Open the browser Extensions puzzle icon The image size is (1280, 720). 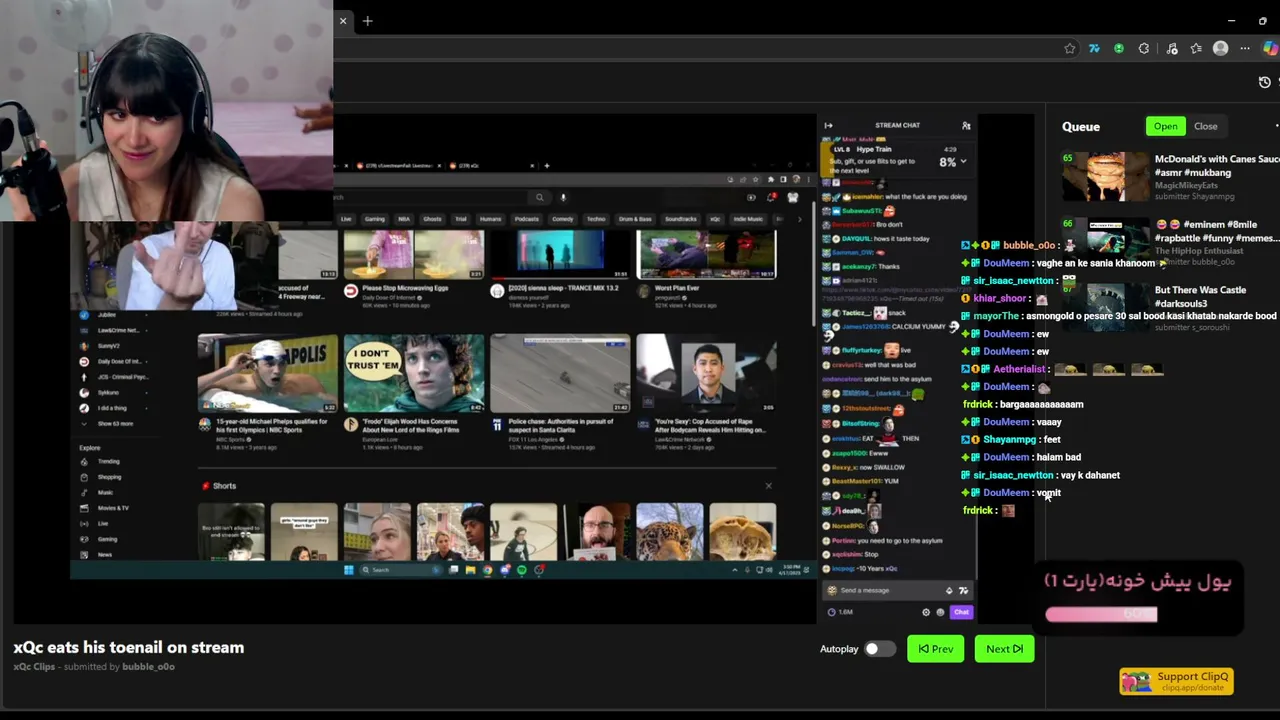(1144, 48)
